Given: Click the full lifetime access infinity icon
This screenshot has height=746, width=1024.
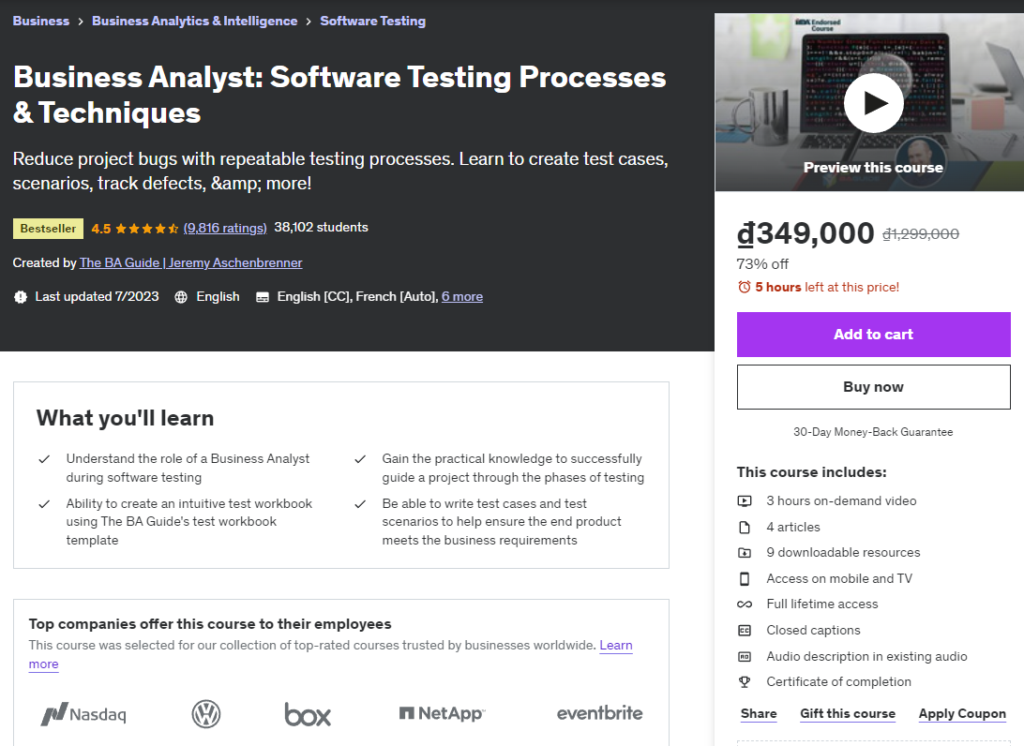Looking at the screenshot, I should [x=744, y=604].
